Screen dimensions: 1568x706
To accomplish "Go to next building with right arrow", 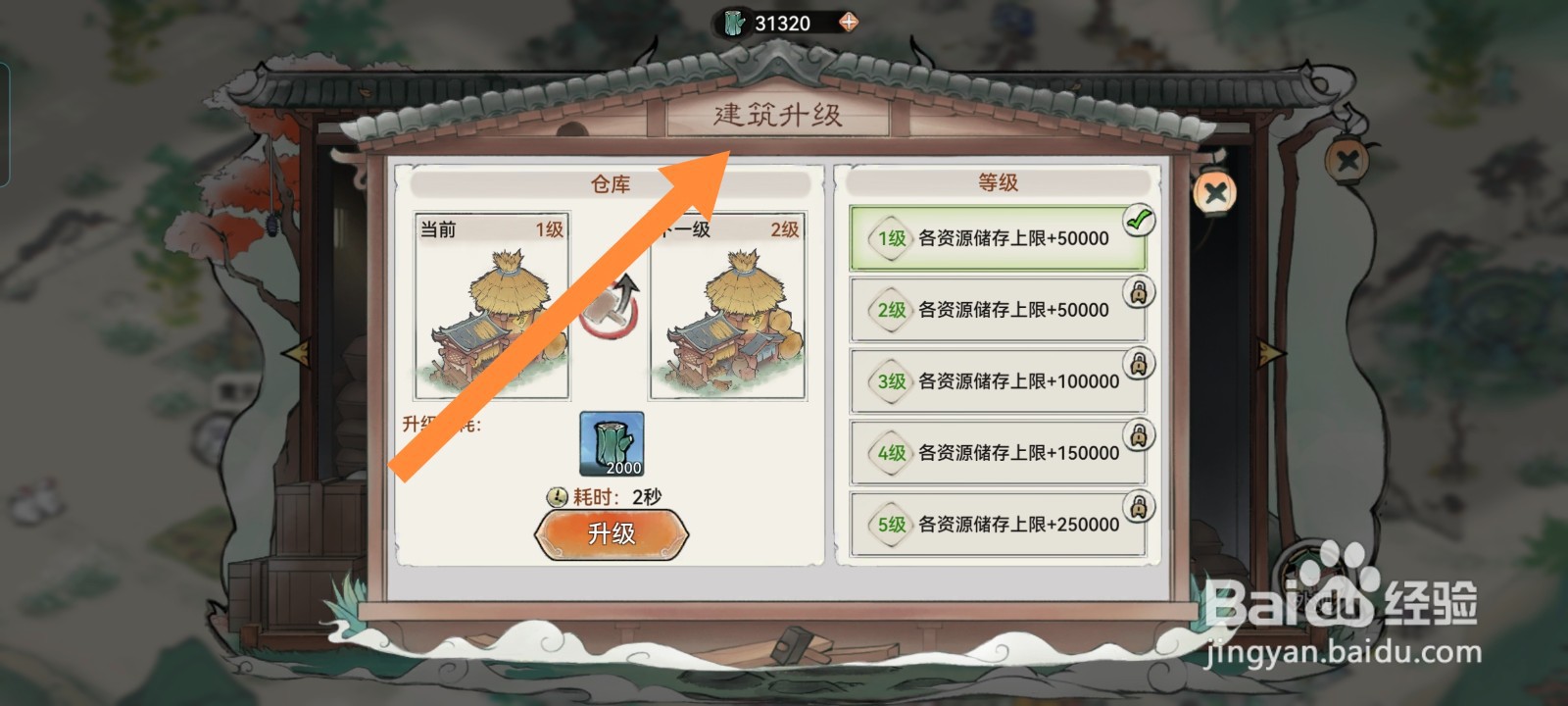I will 1271,352.
